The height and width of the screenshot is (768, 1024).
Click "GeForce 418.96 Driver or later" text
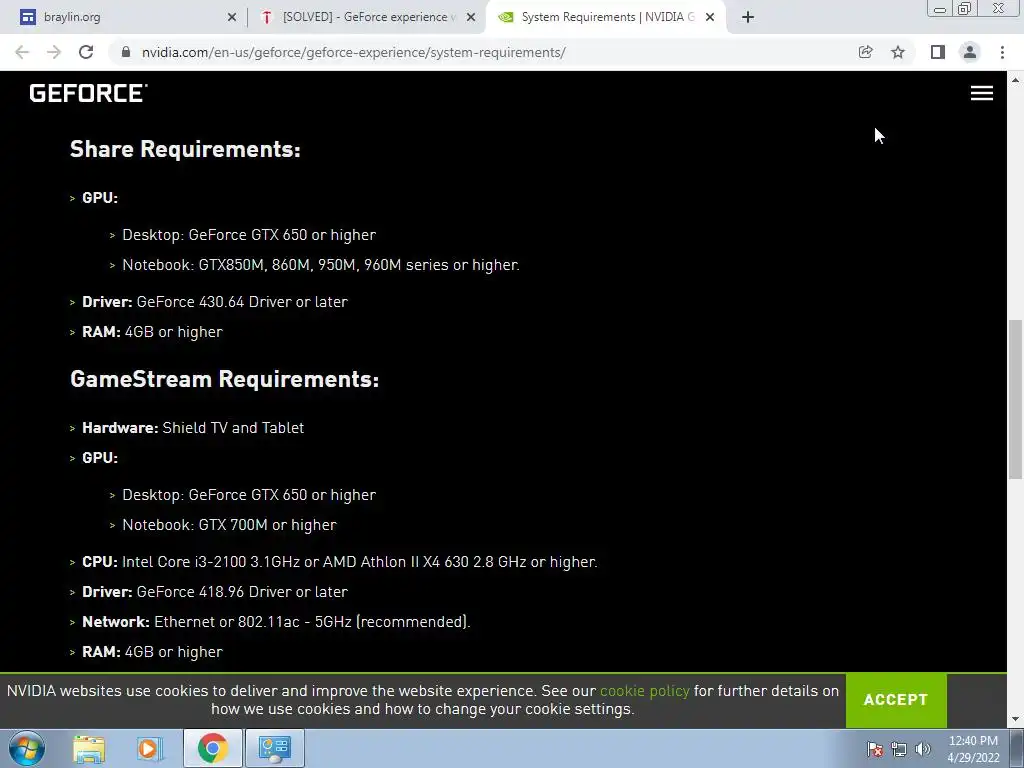[242, 592]
